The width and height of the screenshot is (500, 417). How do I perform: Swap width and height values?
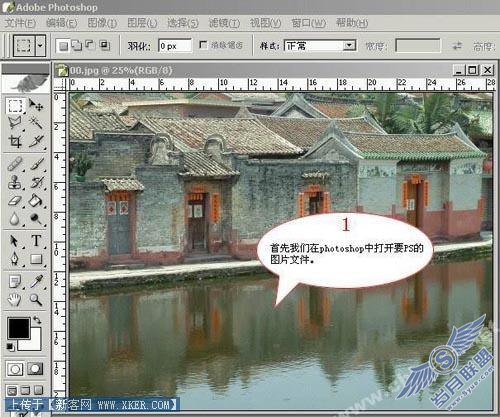[457, 46]
